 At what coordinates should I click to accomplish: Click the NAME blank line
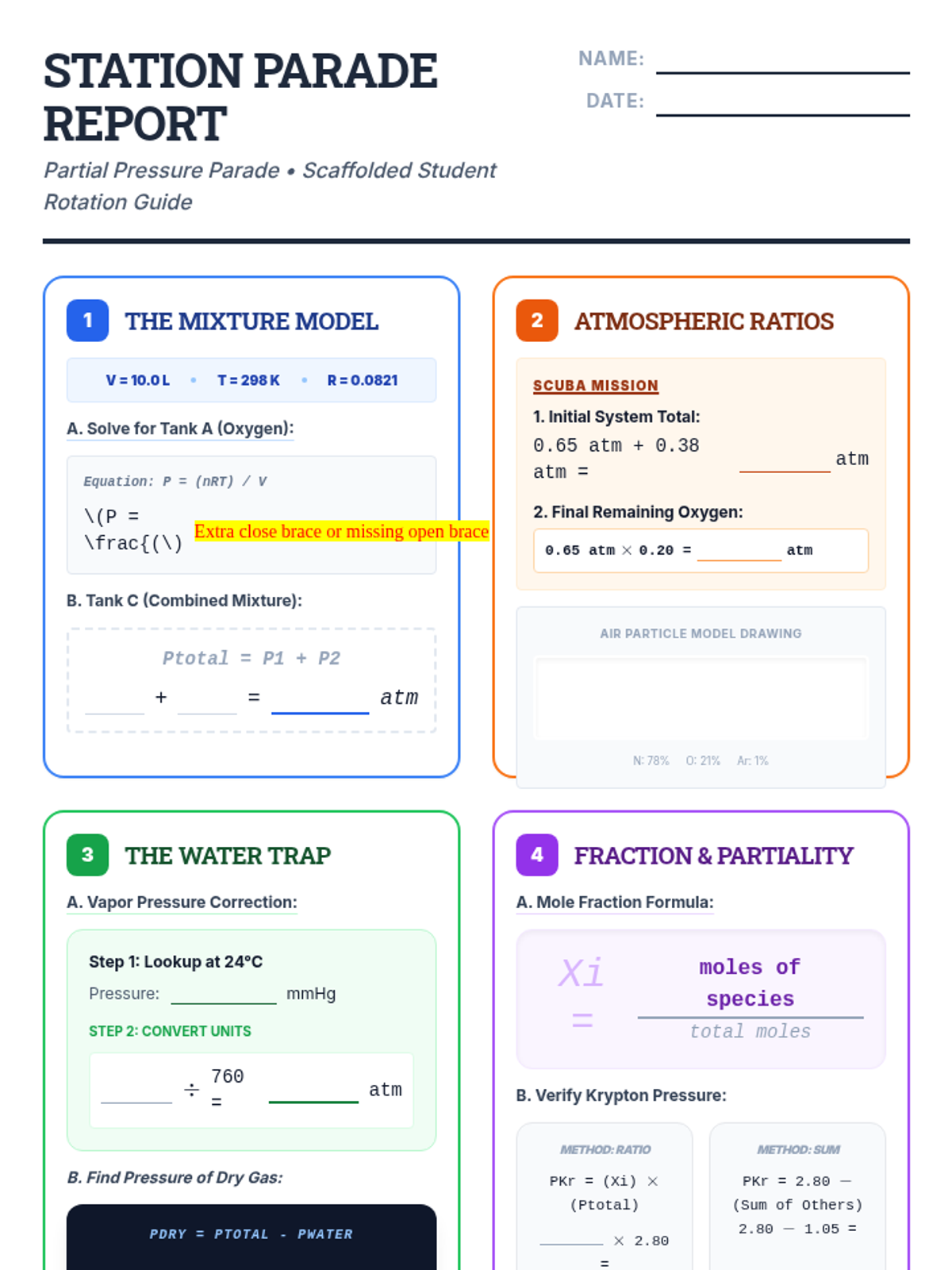[x=782, y=63]
